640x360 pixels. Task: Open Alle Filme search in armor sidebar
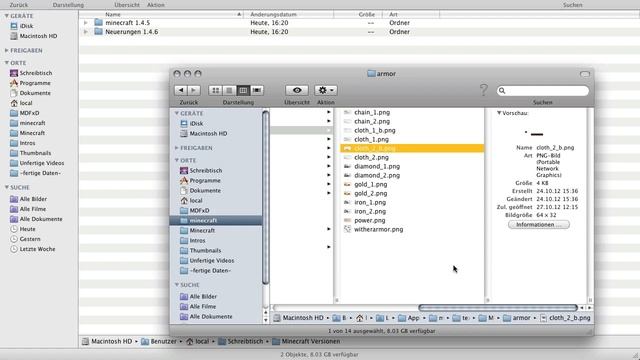tap(198, 307)
